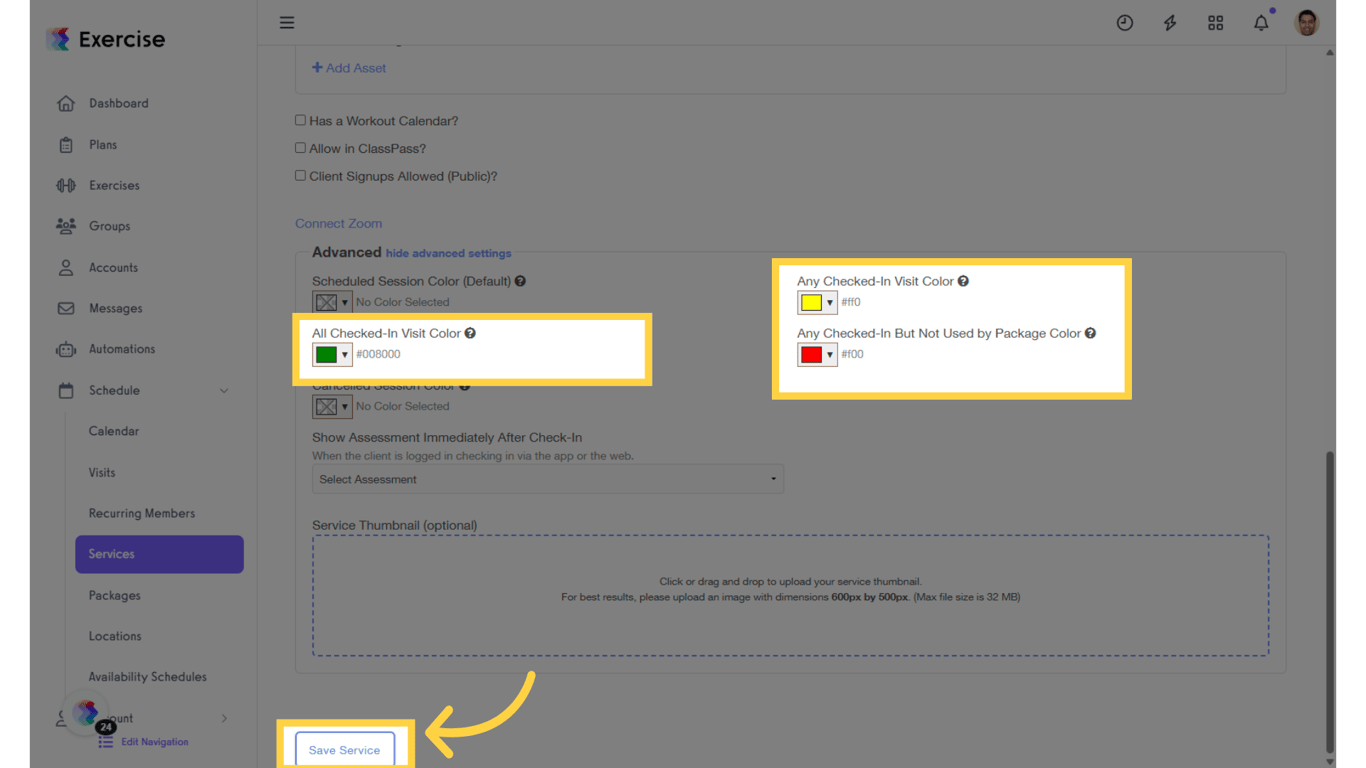Open the notifications bell icon

coord(1261,23)
